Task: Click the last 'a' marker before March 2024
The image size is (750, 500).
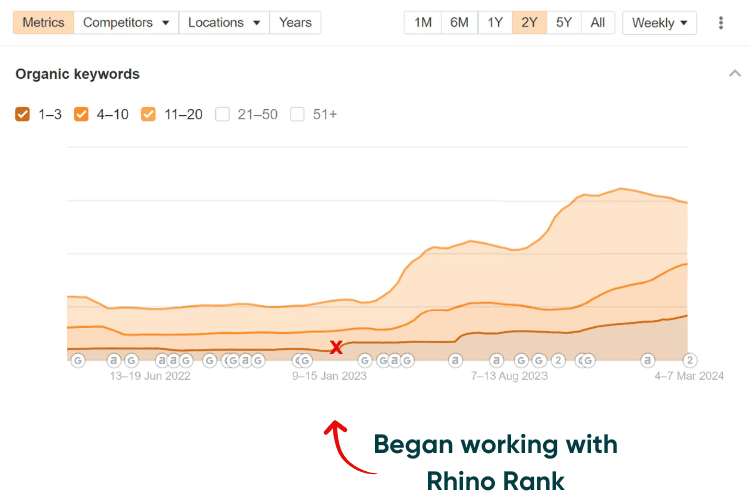Action: (648, 360)
